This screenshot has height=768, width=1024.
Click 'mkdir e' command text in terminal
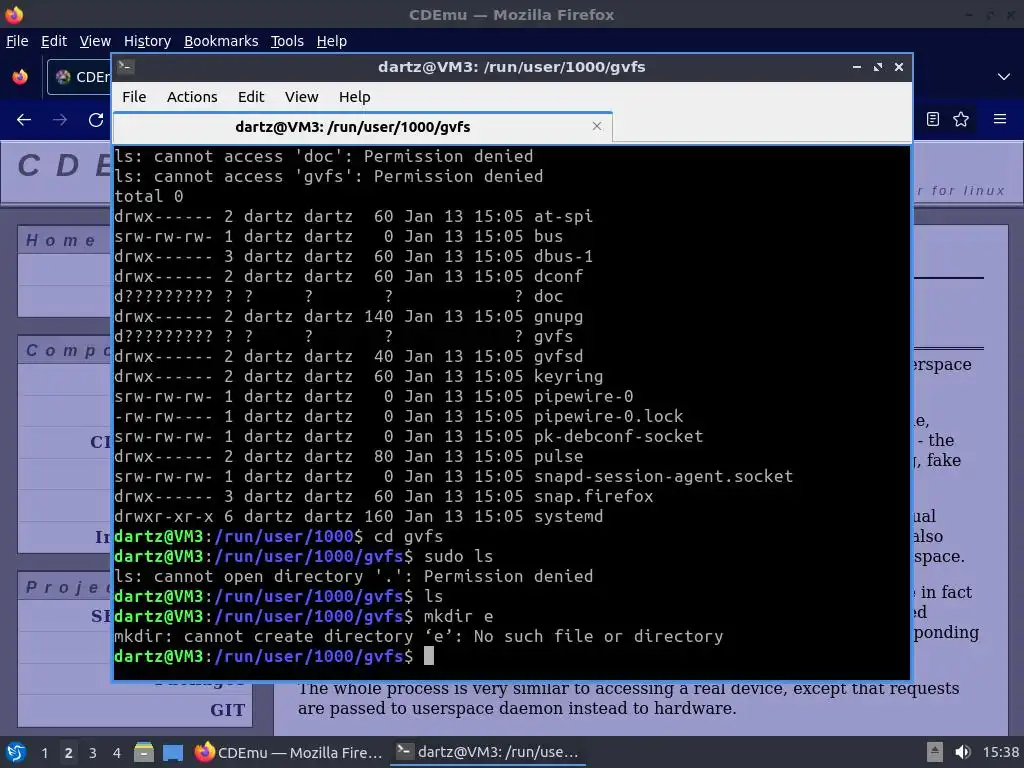458,616
